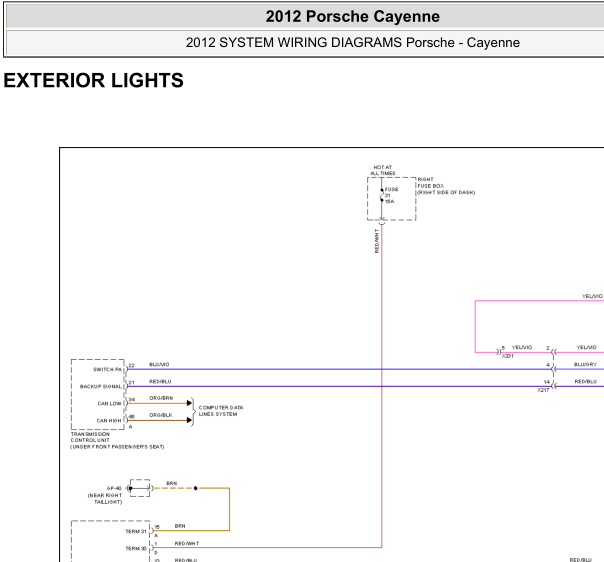Select the TERM 31 terminal label
This screenshot has height=562, width=604.
(136, 532)
